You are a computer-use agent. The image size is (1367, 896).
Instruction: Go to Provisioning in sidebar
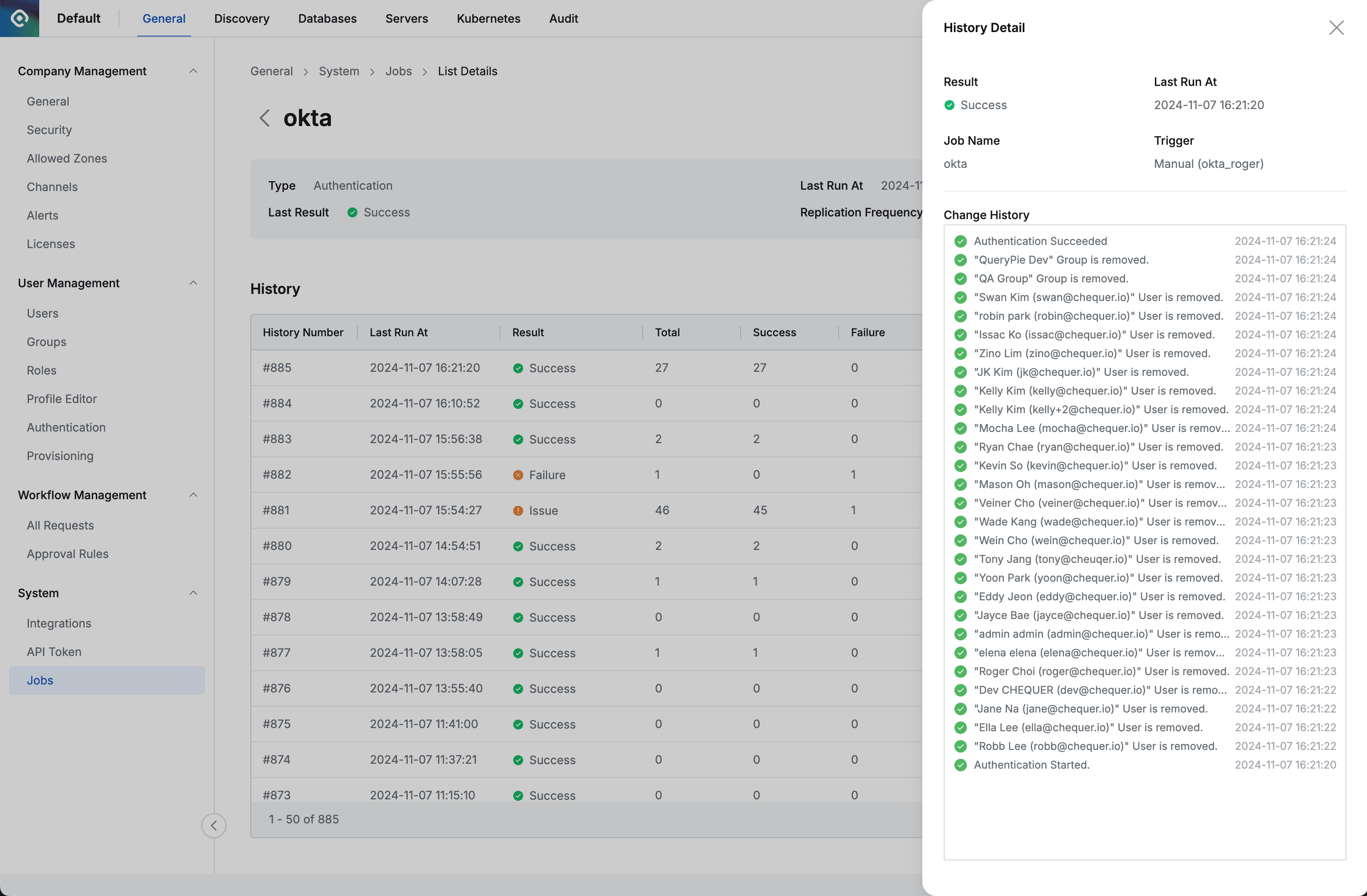60,456
